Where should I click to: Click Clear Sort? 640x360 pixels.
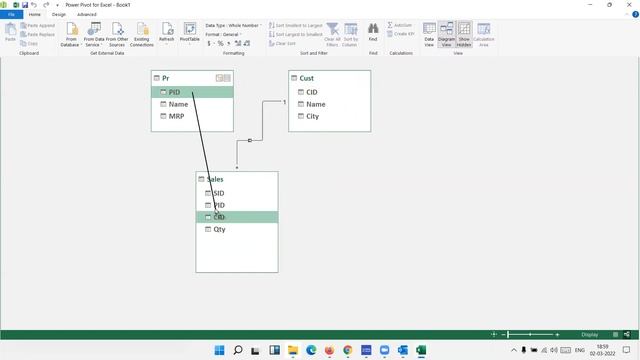282,43
